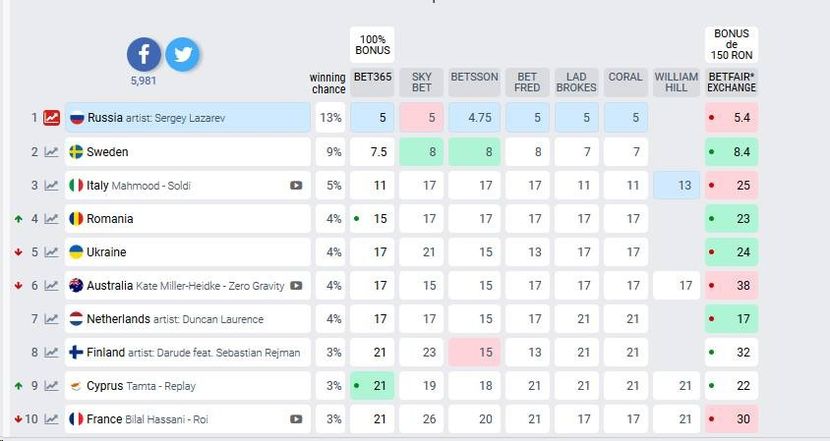830x441 pixels.
Task: Open the 100% BONUS offer
Action: pyautogui.click(x=372, y=44)
